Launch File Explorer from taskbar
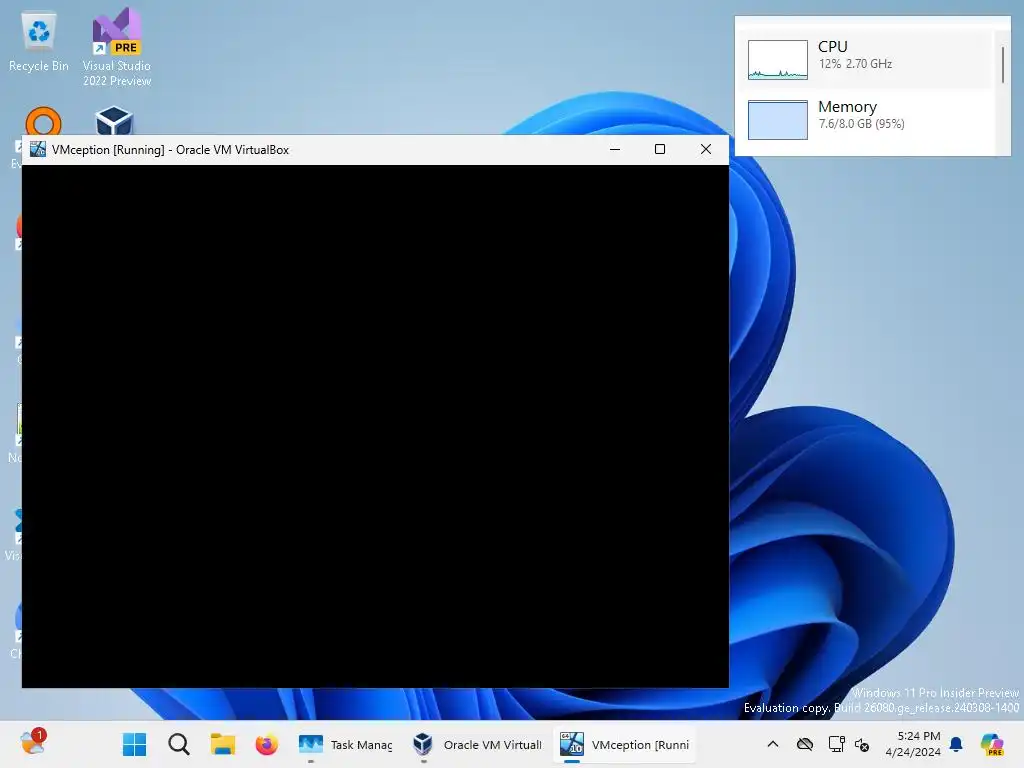Viewport: 1024px width, 768px height. tap(223, 744)
